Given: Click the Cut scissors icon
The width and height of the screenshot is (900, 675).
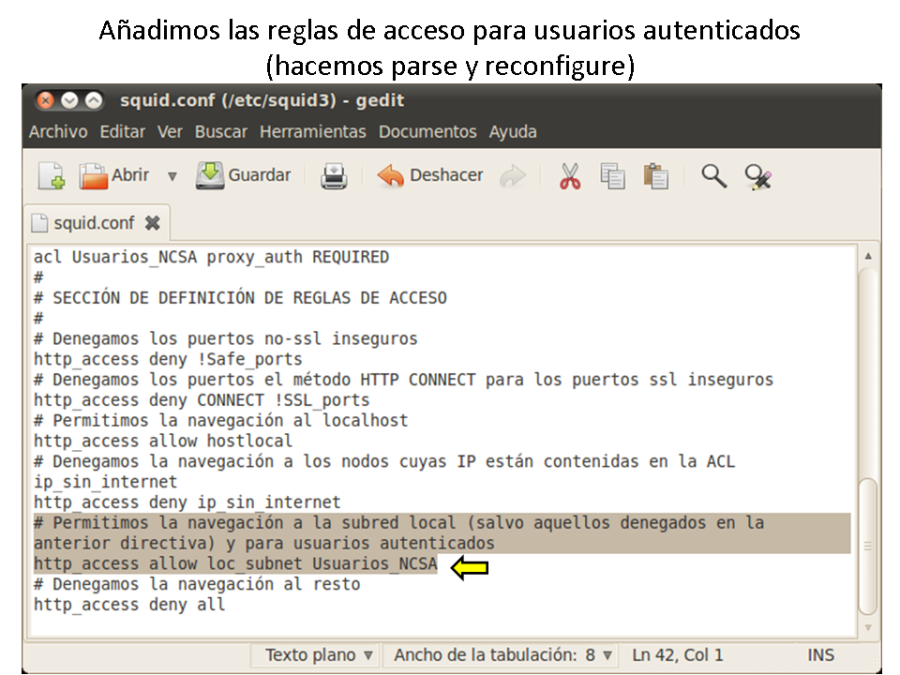Looking at the screenshot, I should click(x=570, y=177).
